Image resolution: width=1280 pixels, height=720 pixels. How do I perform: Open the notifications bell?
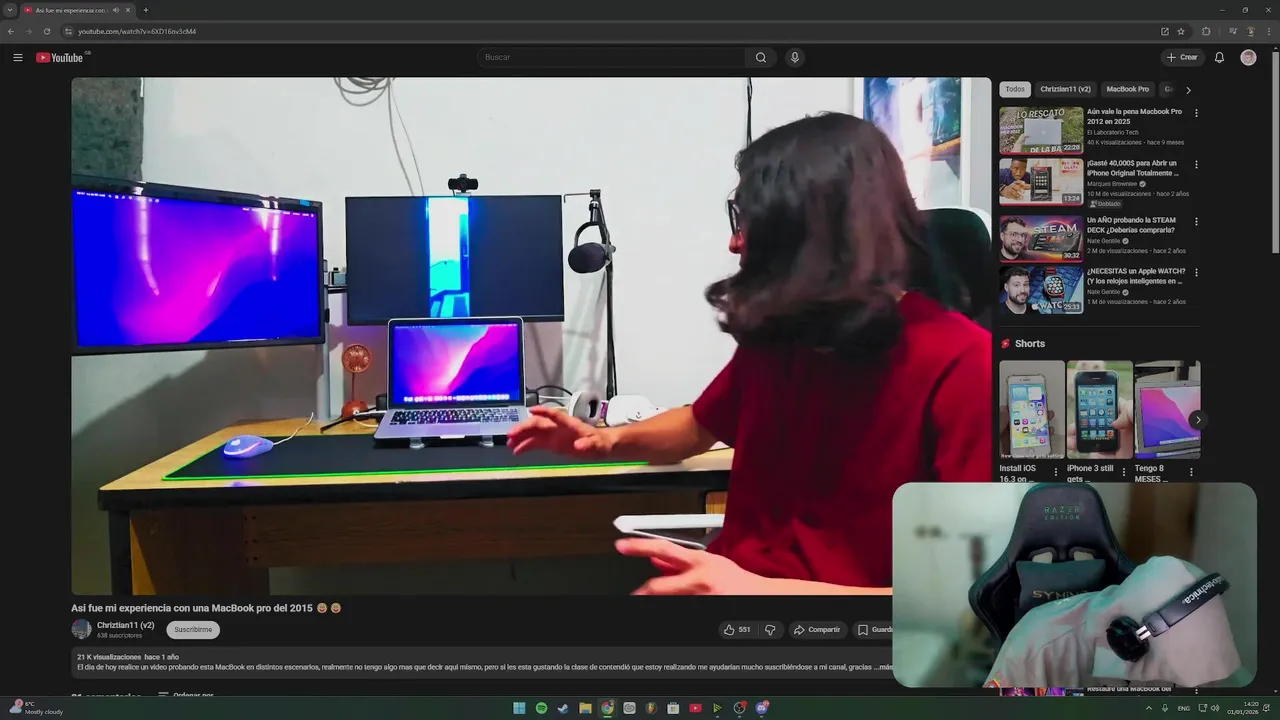tap(1219, 57)
